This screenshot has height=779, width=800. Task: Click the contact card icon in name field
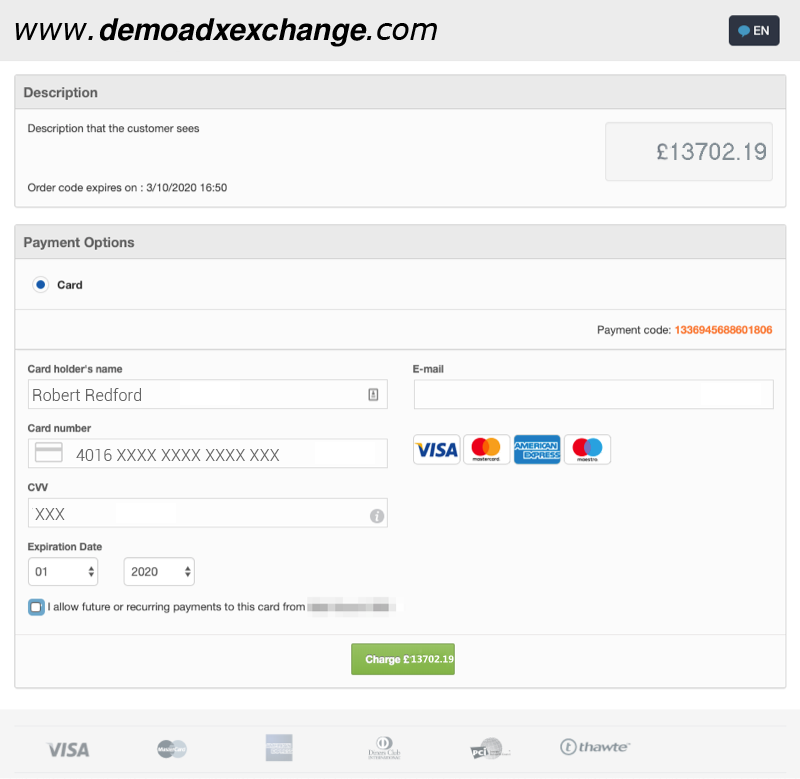click(x=373, y=395)
